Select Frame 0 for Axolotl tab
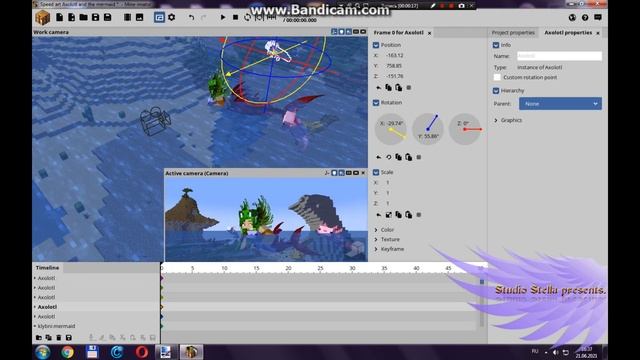 [398, 32]
